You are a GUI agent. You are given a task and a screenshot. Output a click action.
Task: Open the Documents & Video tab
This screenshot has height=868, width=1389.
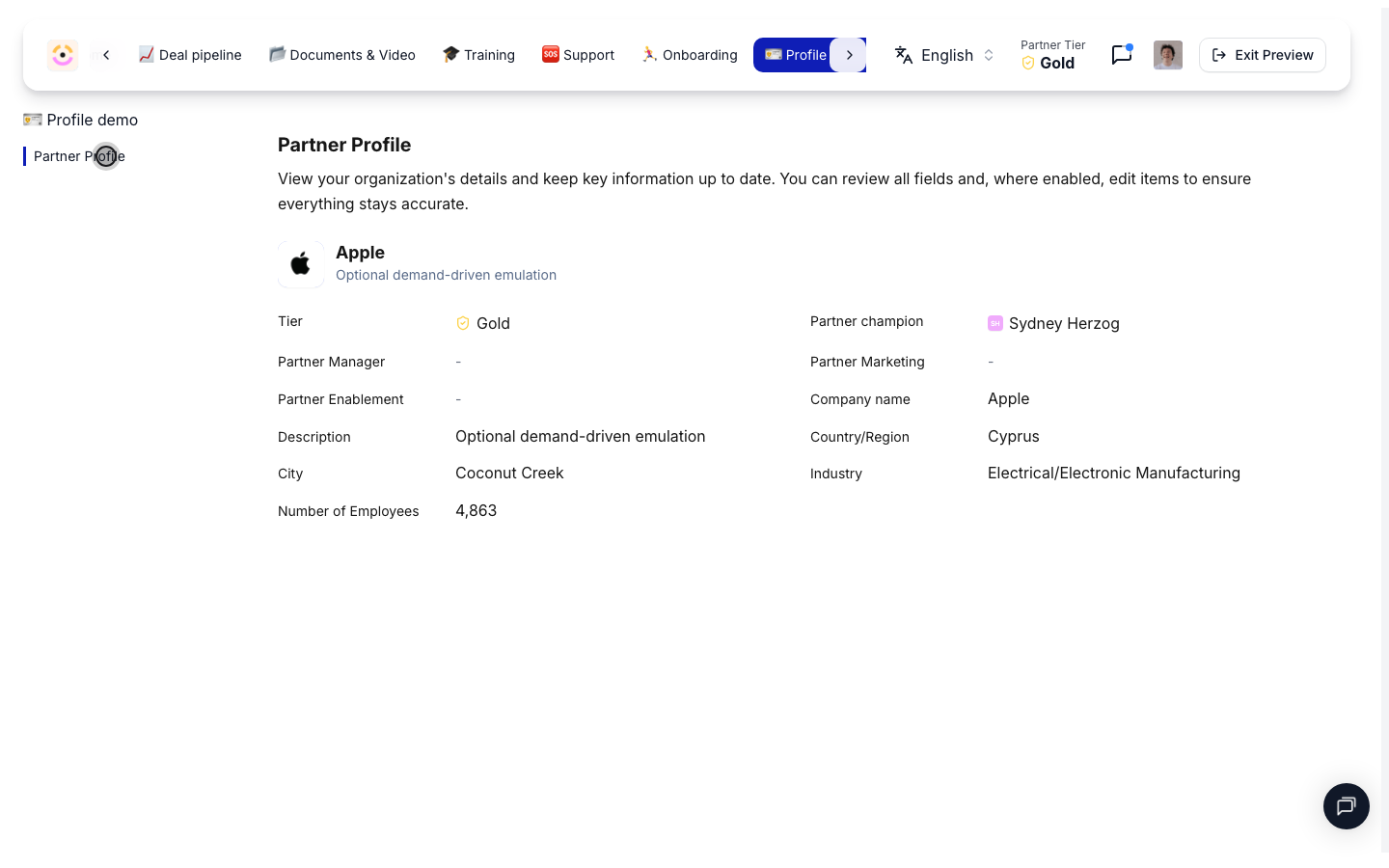click(342, 55)
